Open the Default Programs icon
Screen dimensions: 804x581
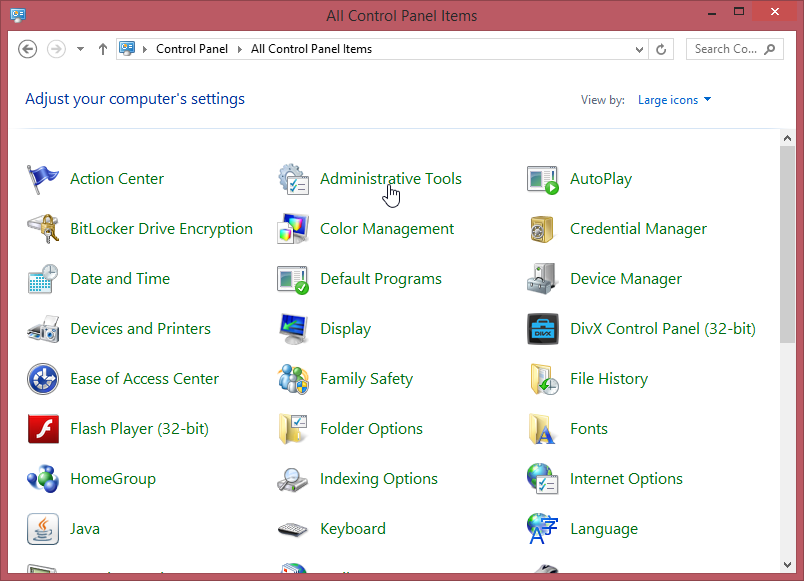293,279
